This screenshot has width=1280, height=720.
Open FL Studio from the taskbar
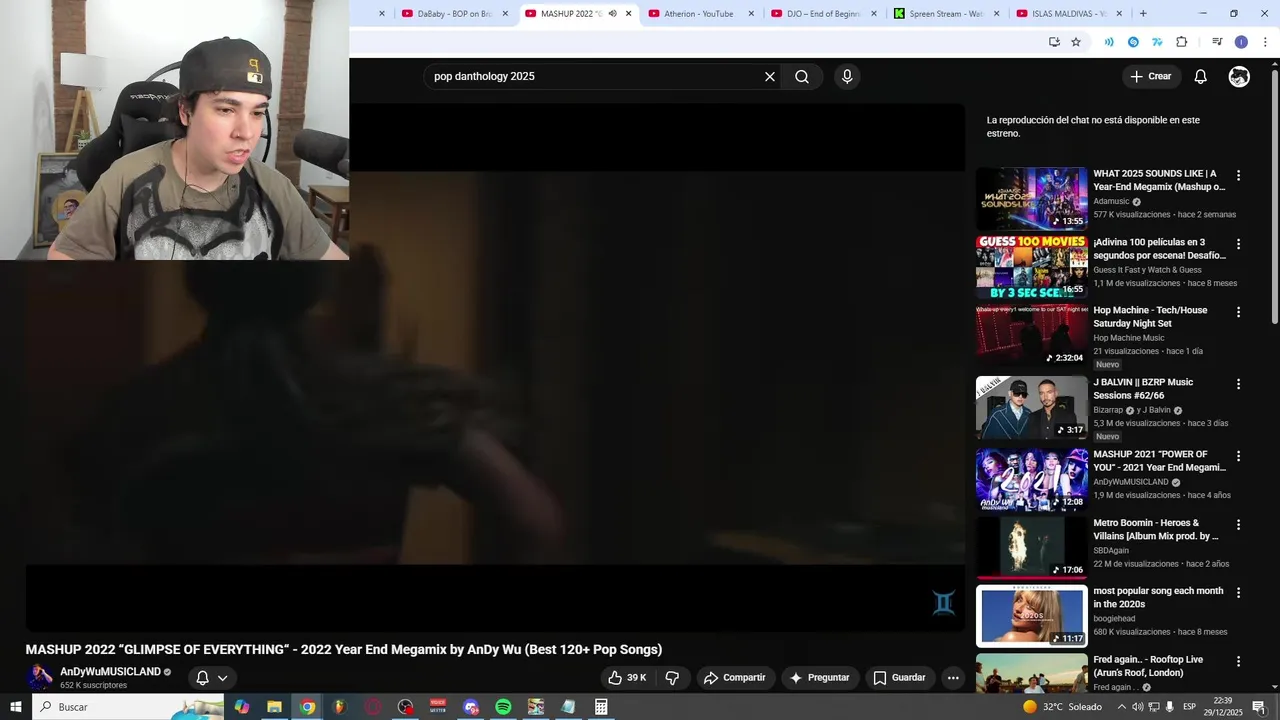339,707
